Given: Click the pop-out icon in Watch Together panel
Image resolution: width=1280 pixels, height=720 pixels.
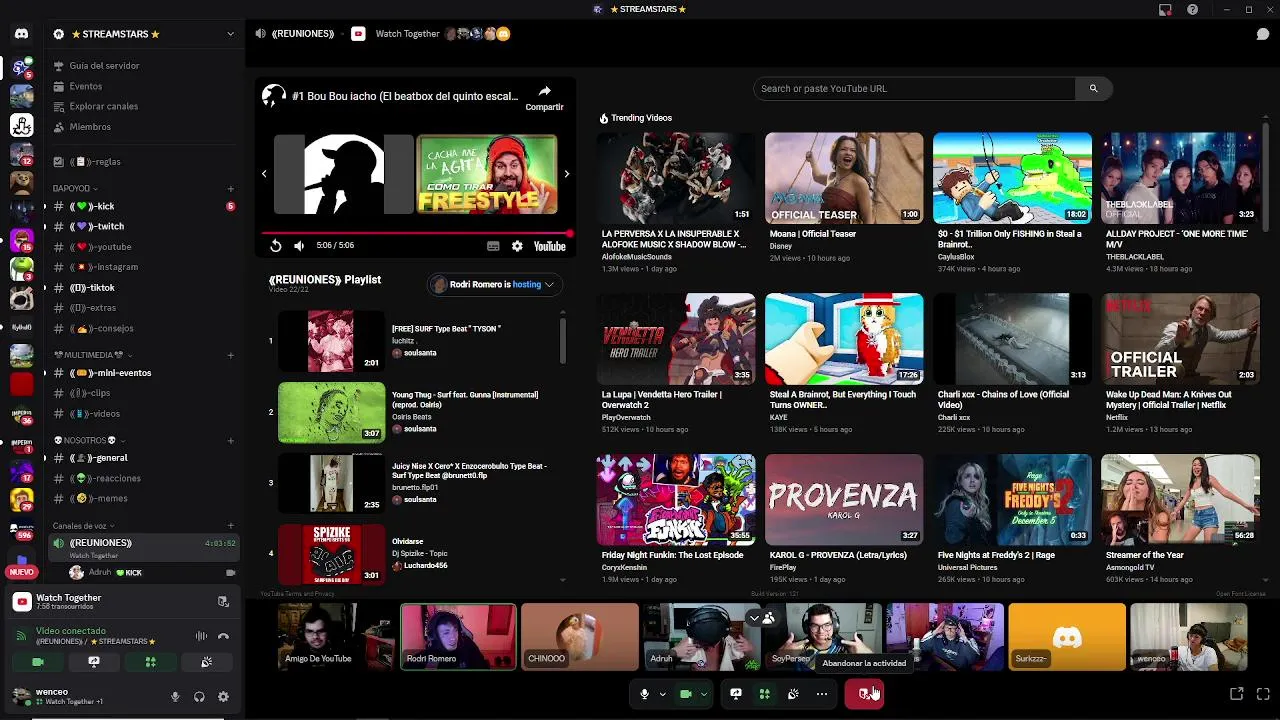Looking at the screenshot, I should point(223,601).
